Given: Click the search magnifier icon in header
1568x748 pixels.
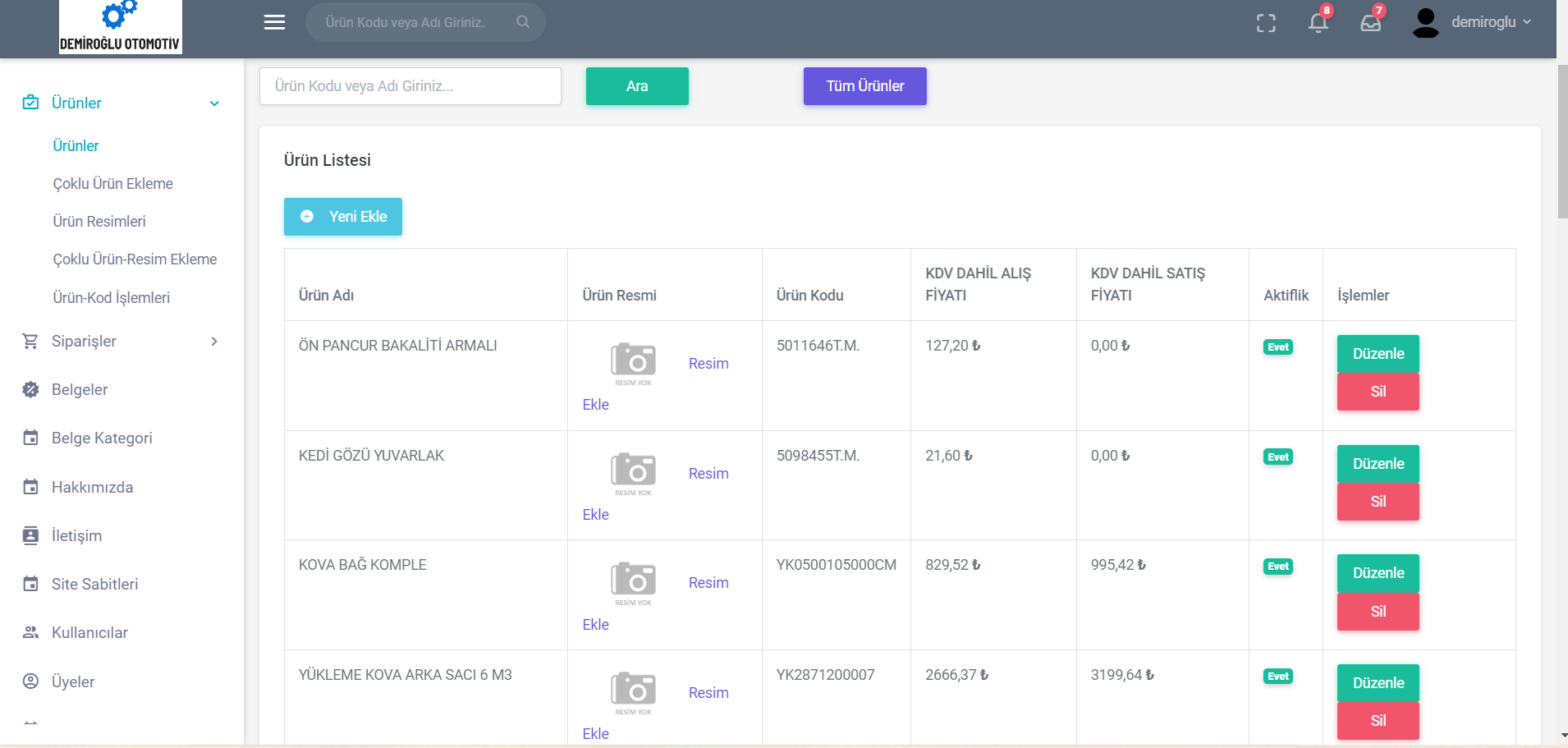Looking at the screenshot, I should click(523, 22).
